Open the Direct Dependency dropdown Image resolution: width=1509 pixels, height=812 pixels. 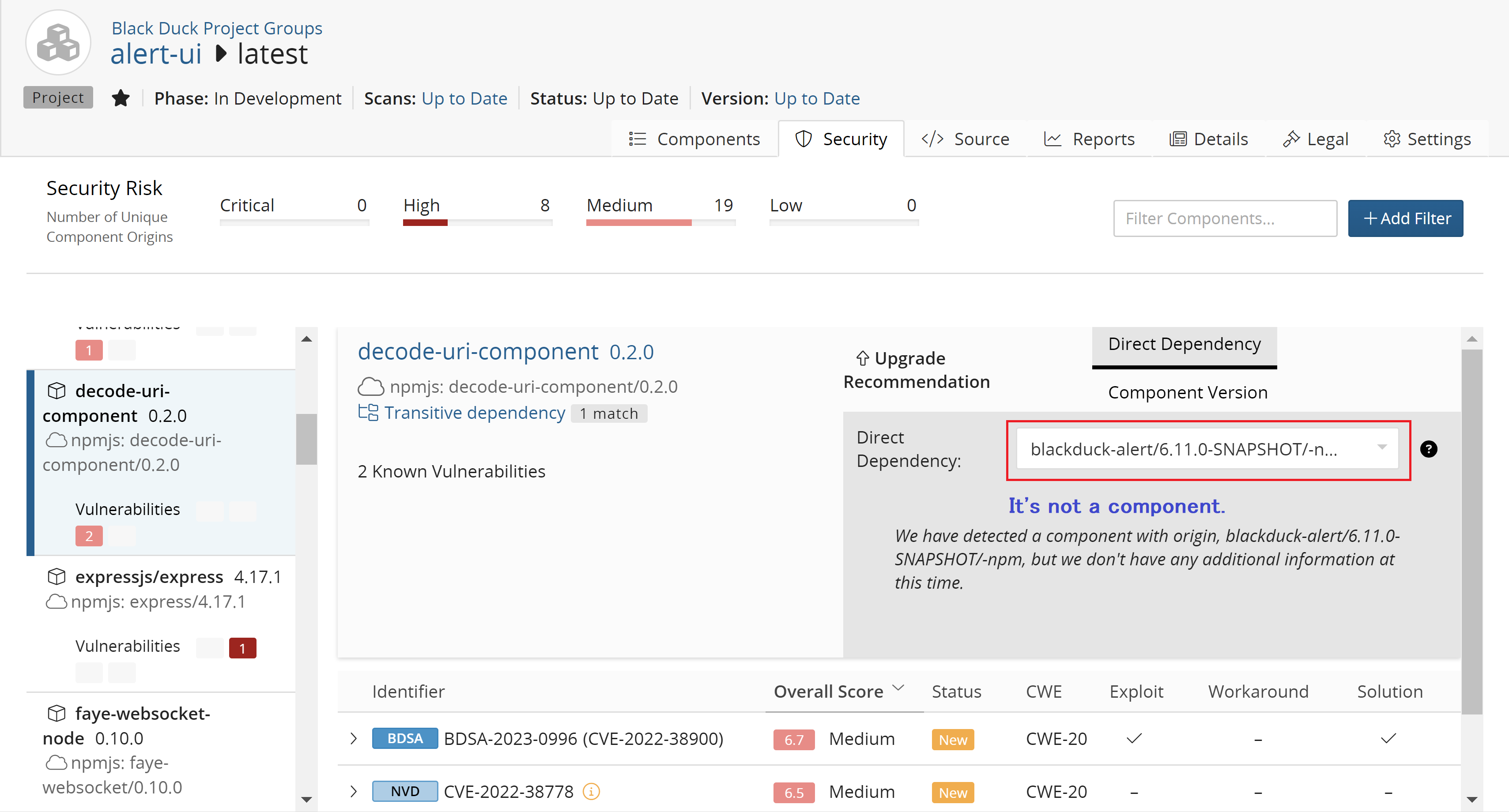pyautogui.click(x=1207, y=449)
